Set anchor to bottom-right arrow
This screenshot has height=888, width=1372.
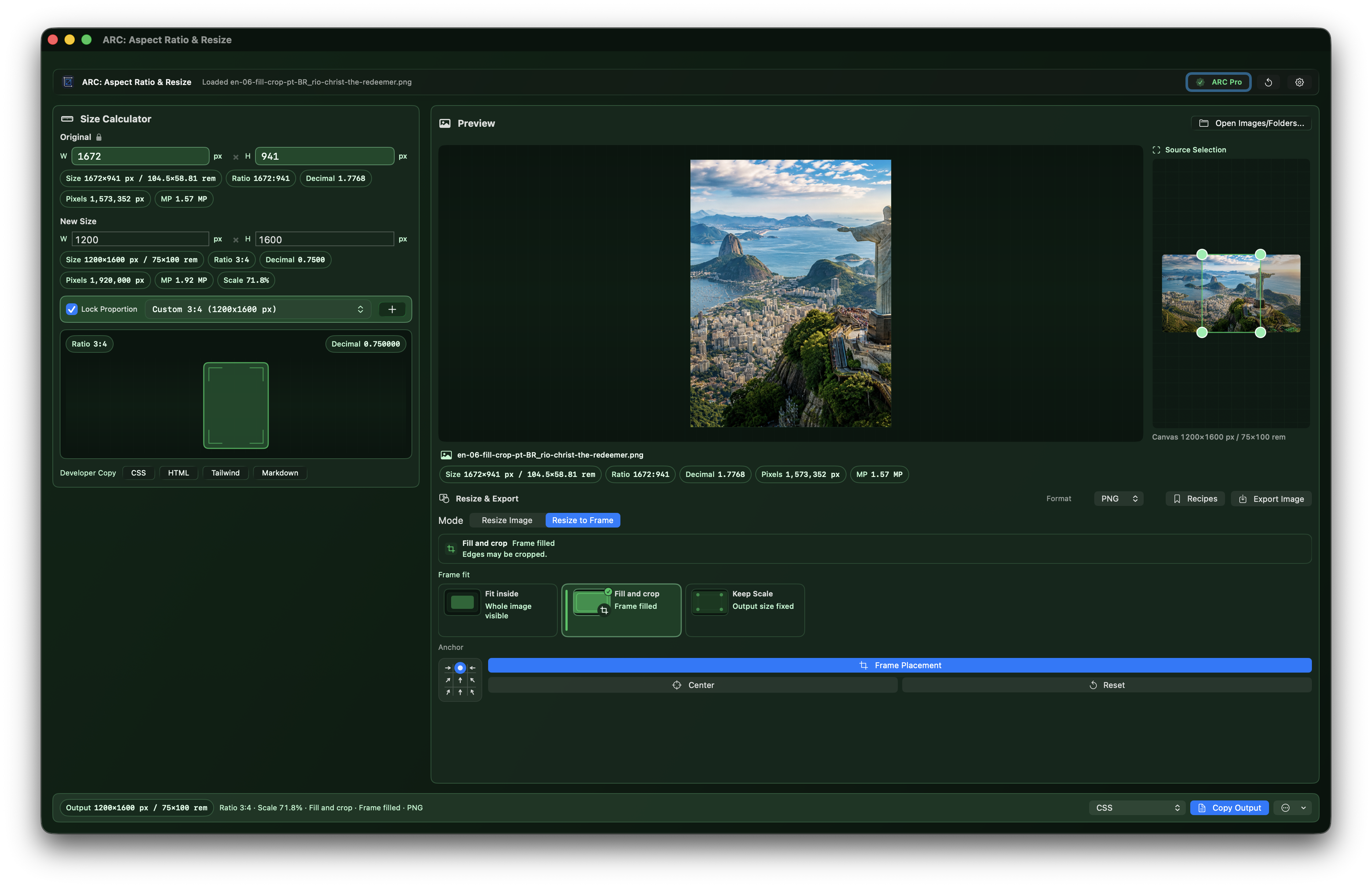(472, 692)
